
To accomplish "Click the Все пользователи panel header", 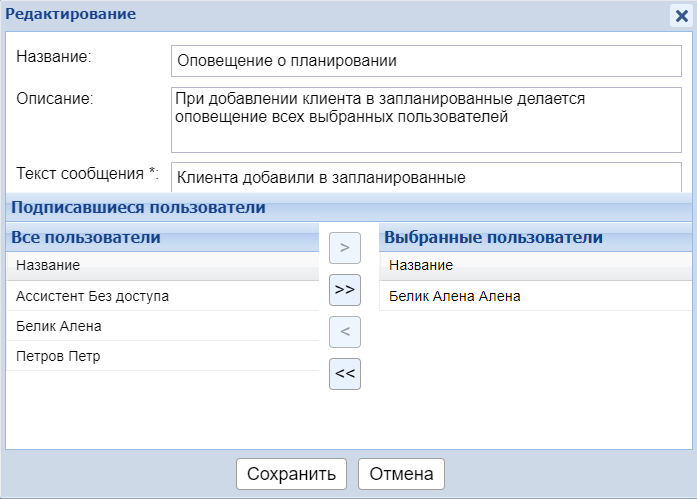I will coord(86,238).
